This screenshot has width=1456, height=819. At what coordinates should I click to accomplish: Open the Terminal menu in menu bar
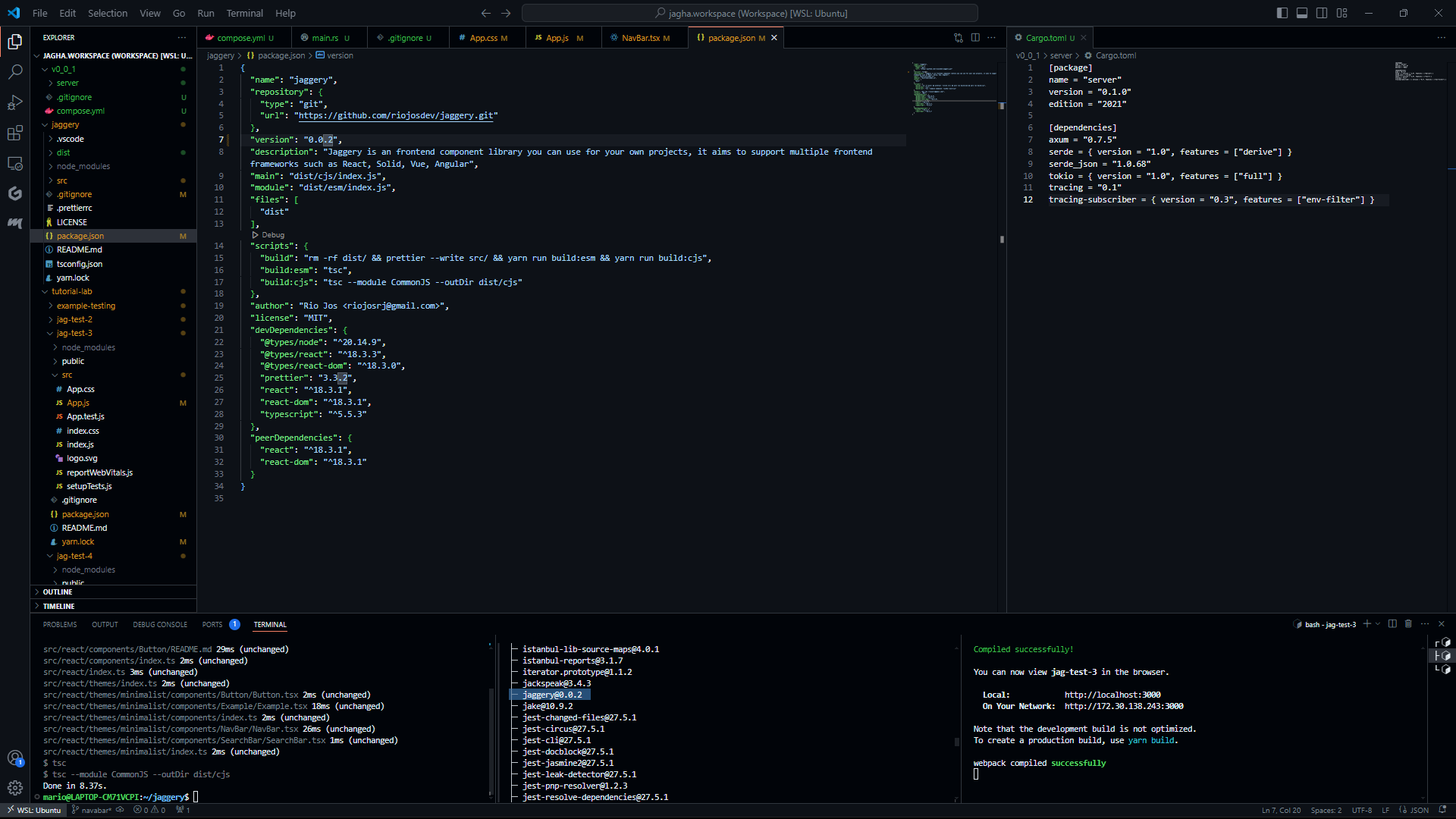click(244, 13)
